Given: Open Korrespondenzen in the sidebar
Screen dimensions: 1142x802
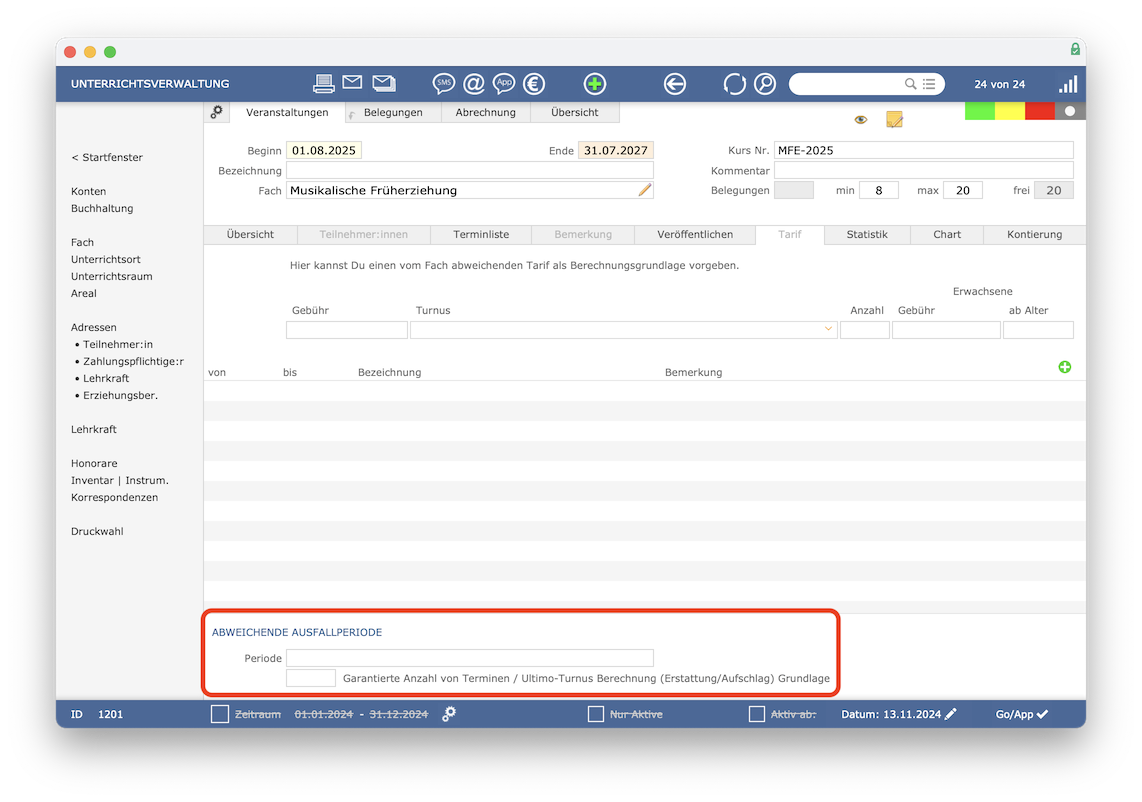Looking at the screenshot, I should tap(114, 498).
